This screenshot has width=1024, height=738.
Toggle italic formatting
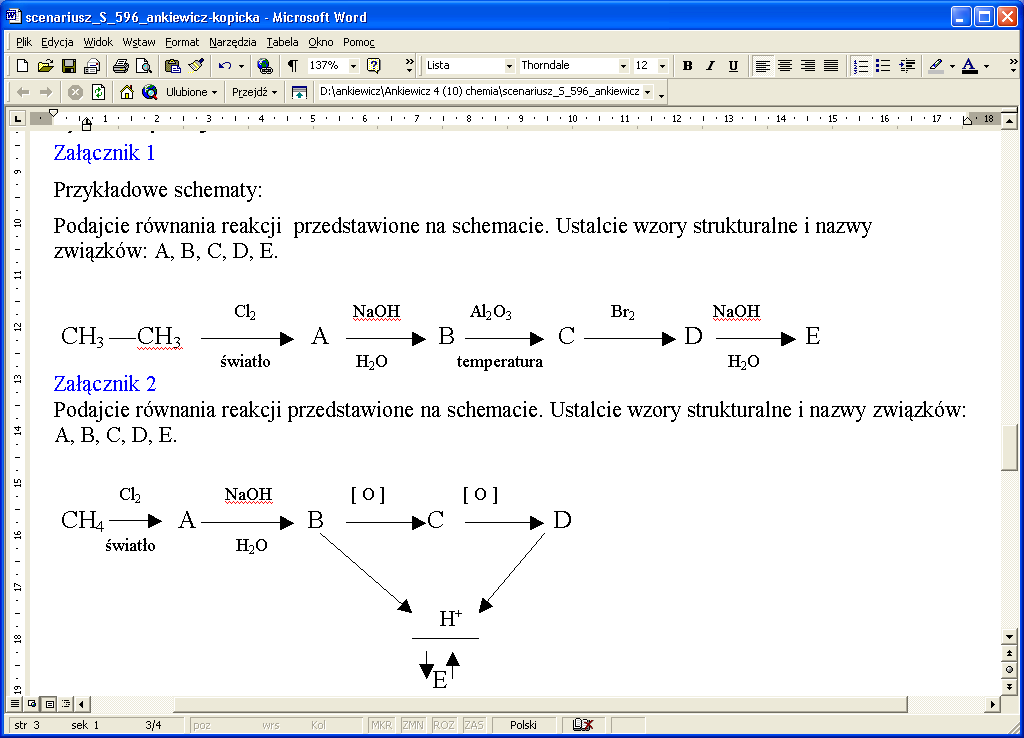[x=711, y=65]
